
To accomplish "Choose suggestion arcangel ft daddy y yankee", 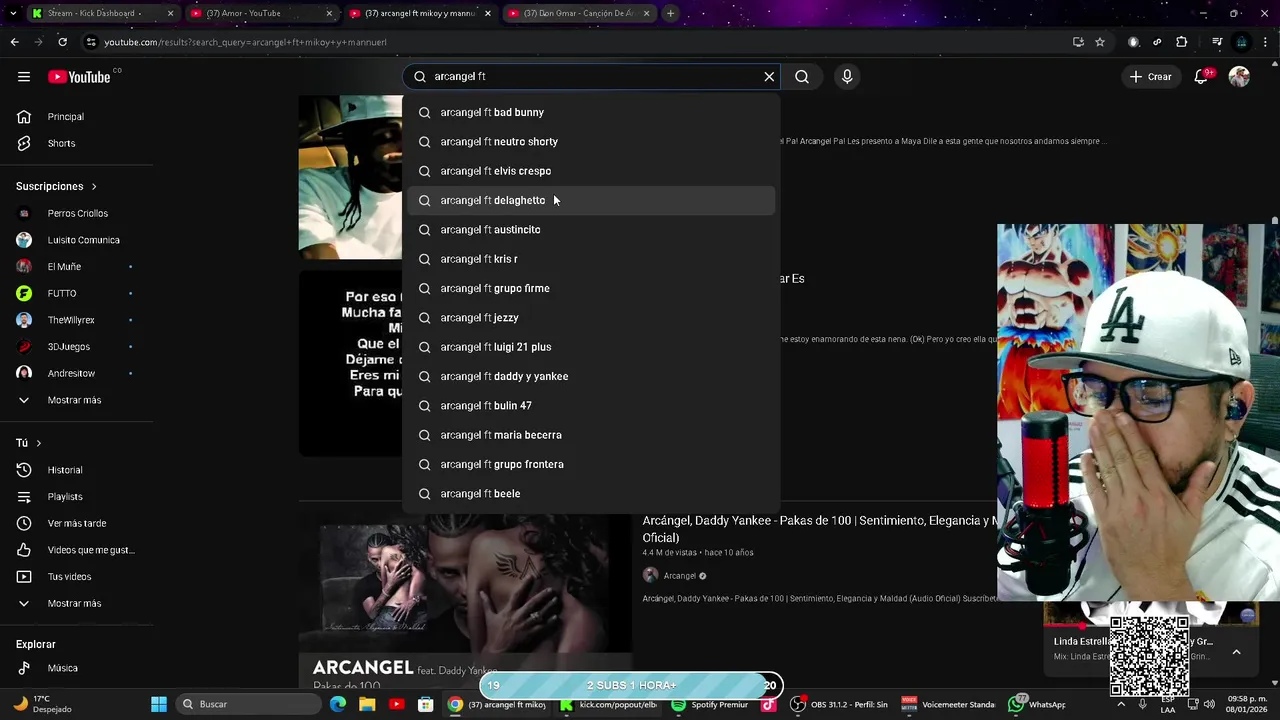I will 591,376.
